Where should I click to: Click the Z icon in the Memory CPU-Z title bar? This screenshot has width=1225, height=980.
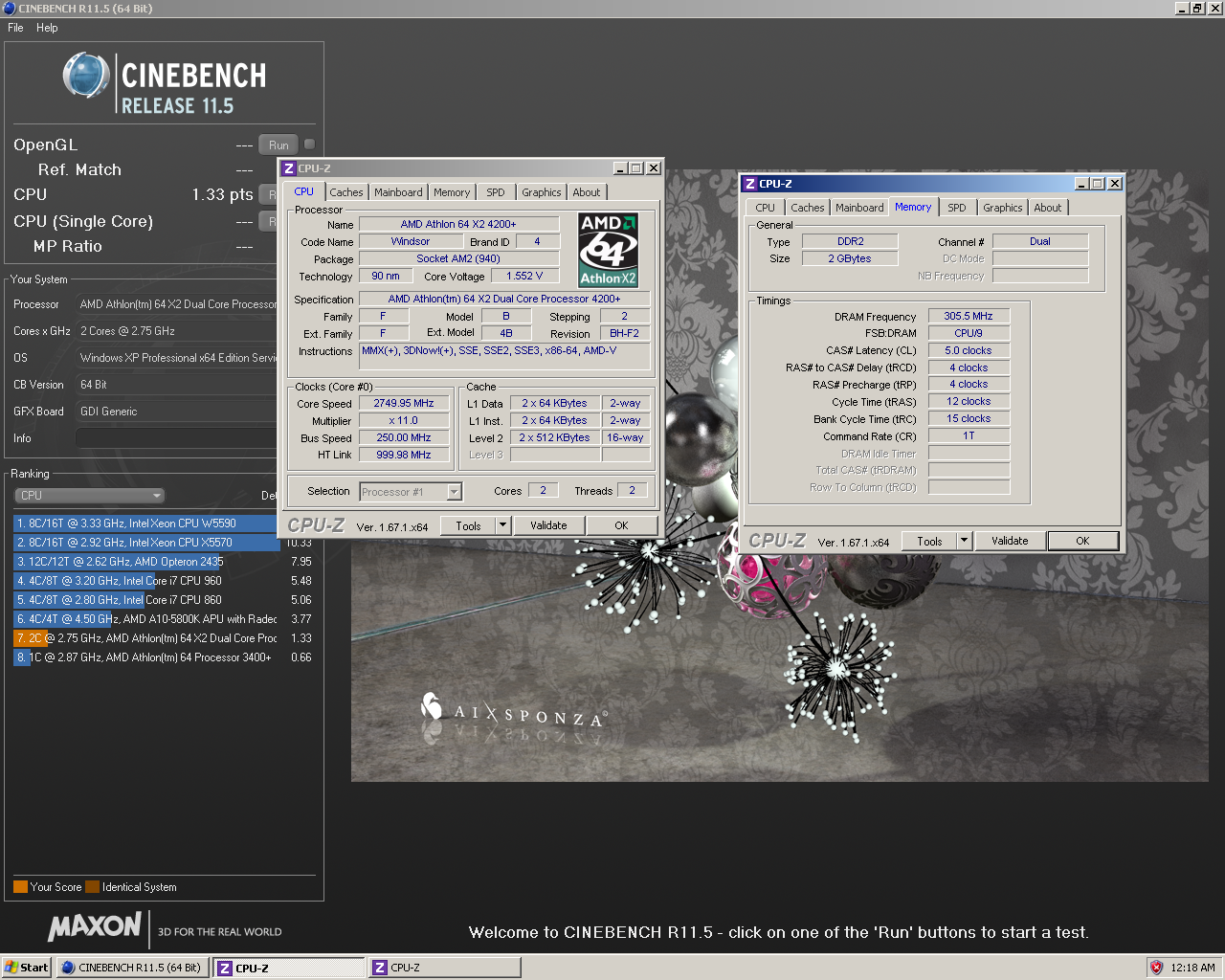(750, 184)
